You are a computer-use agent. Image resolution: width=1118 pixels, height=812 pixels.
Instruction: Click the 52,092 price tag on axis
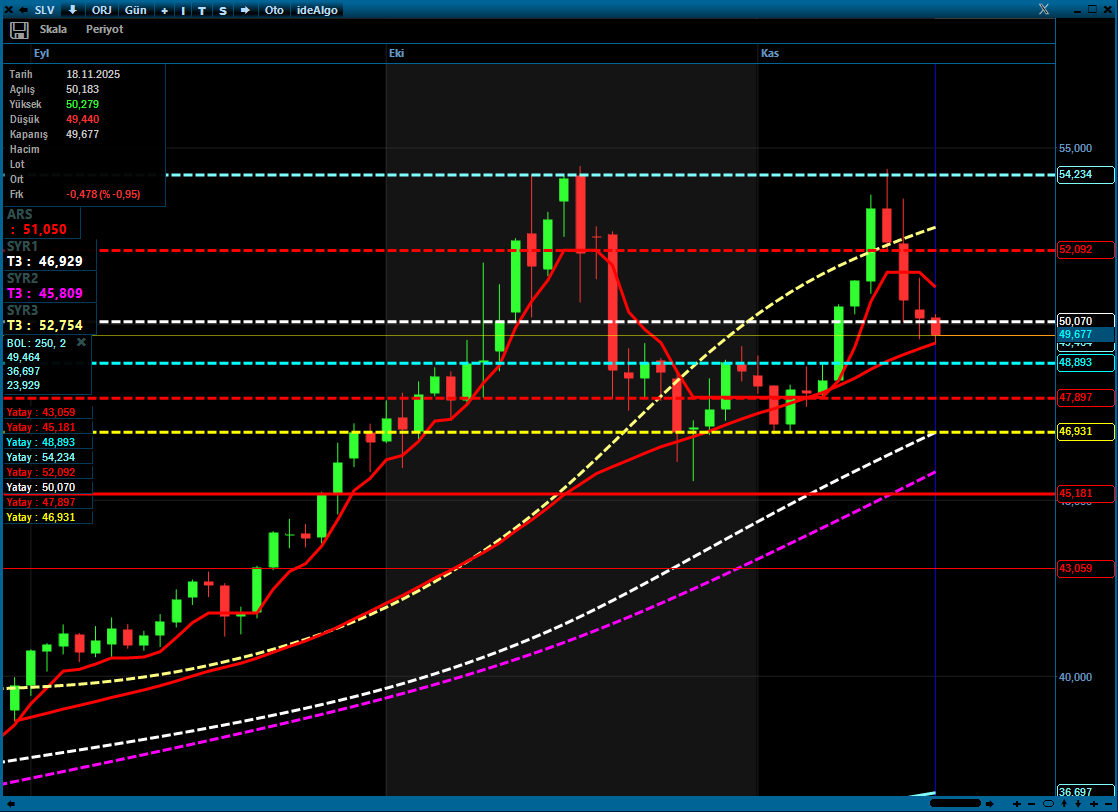(1084, 250)
